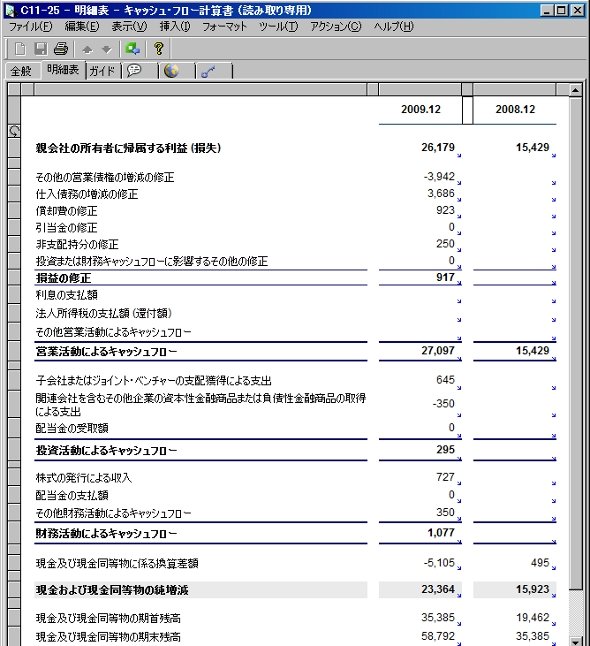
Task: Select row label 非支配持分の修正
Action: pos(77,244)
